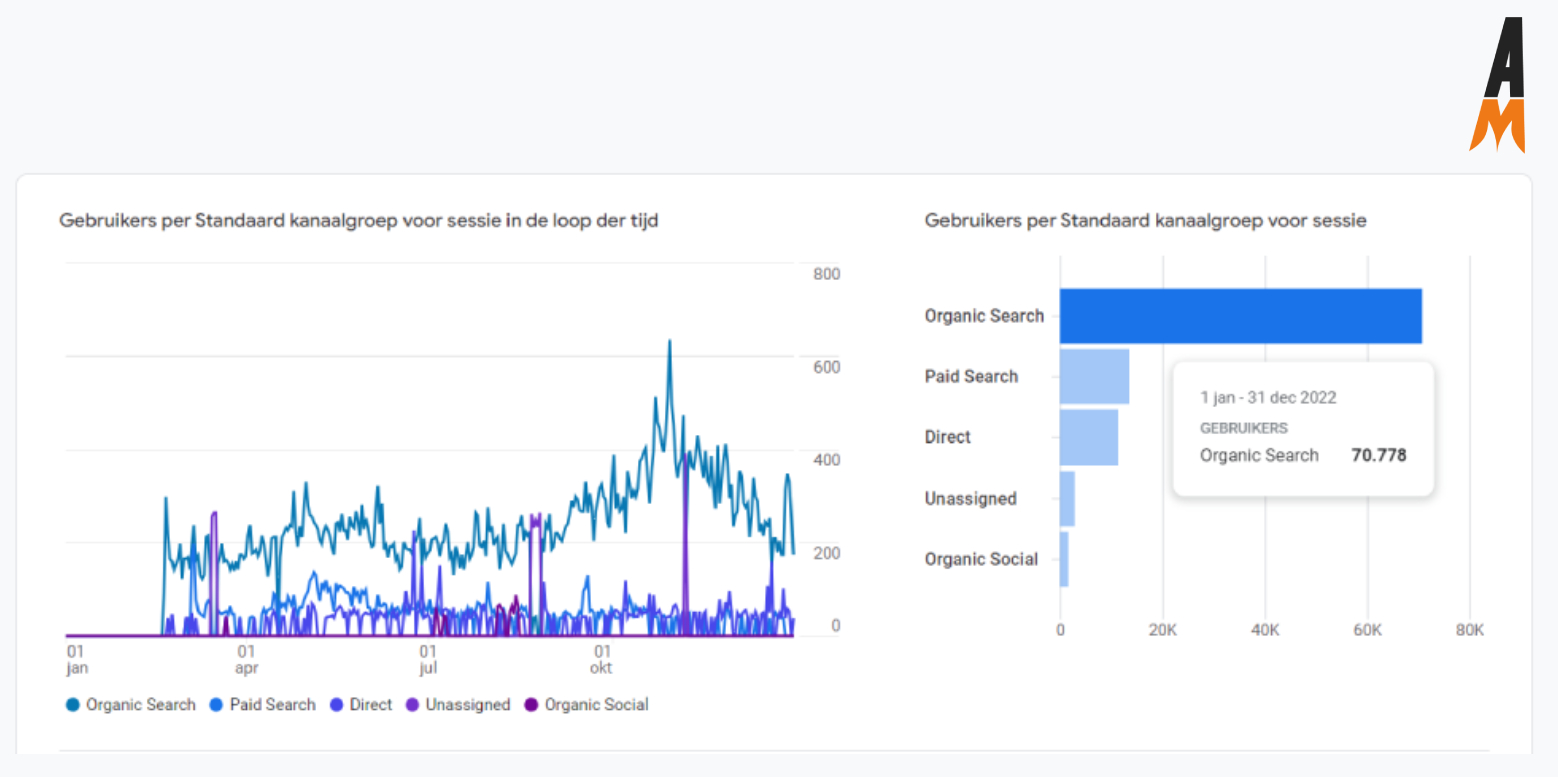The image size is (1558, 777).
Task: Click the 01 jan axis label
Action: (77, 659)
